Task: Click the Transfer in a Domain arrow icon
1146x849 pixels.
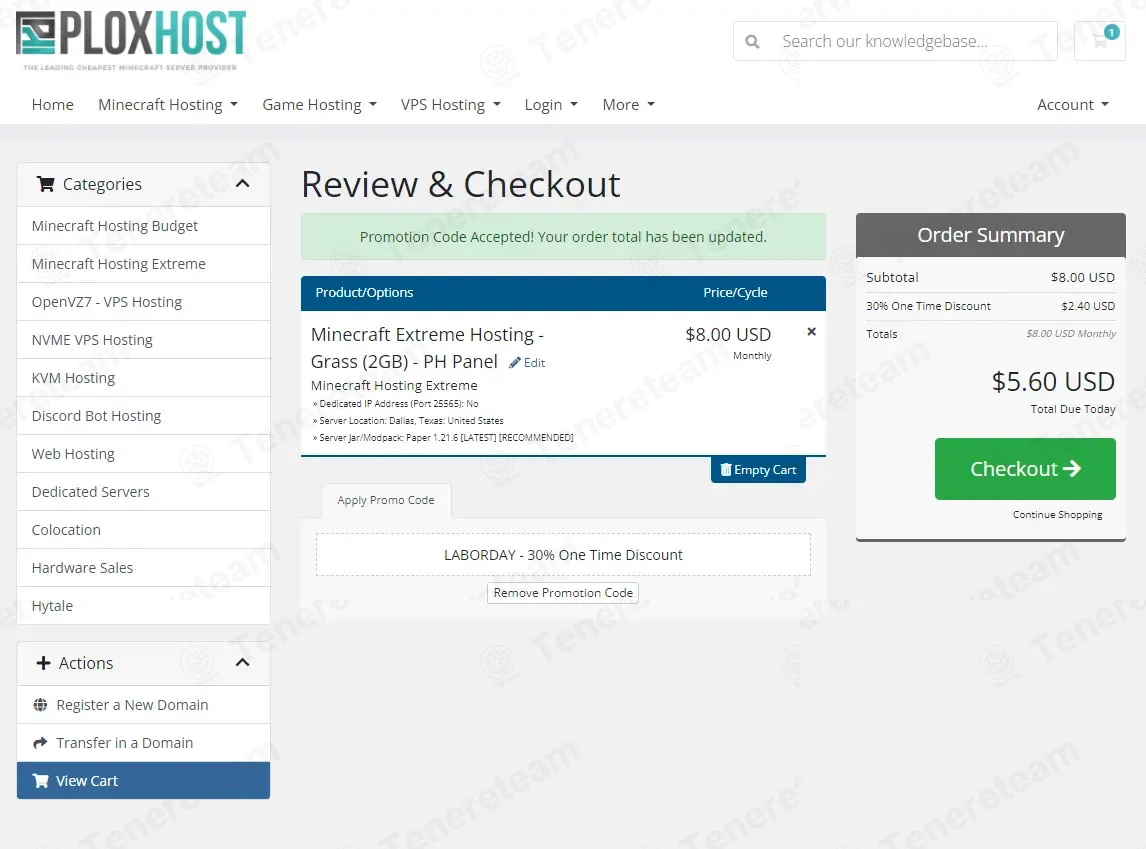Action: pyautogui.click(x=40, y=743)
